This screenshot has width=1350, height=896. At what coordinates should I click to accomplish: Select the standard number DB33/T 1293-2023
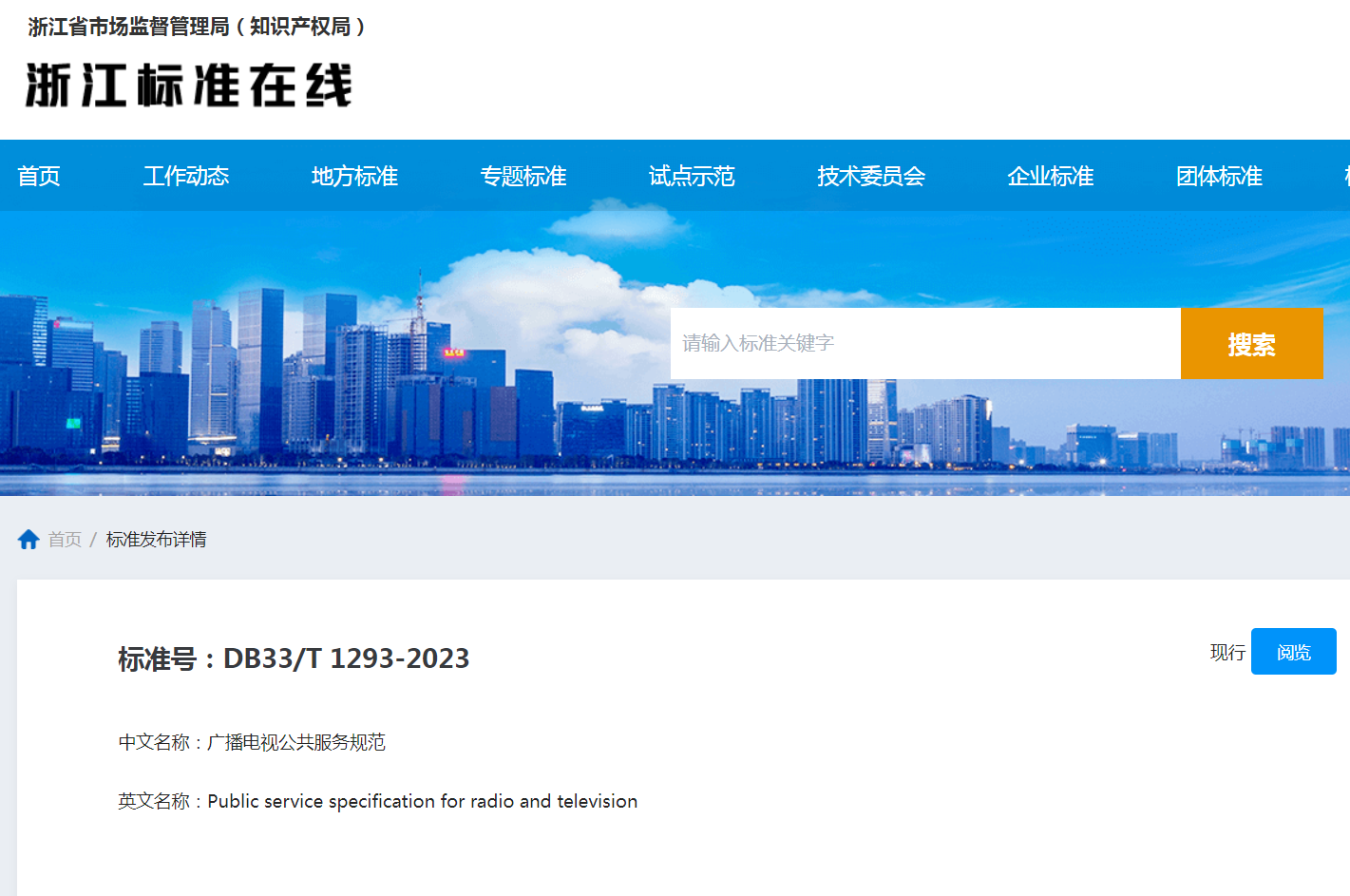(347, 658)
